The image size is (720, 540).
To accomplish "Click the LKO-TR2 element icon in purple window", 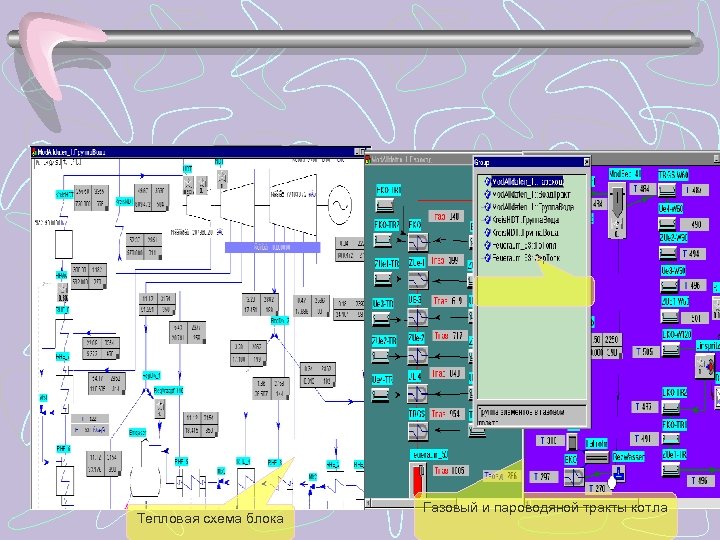I will (x=671, y=406).
